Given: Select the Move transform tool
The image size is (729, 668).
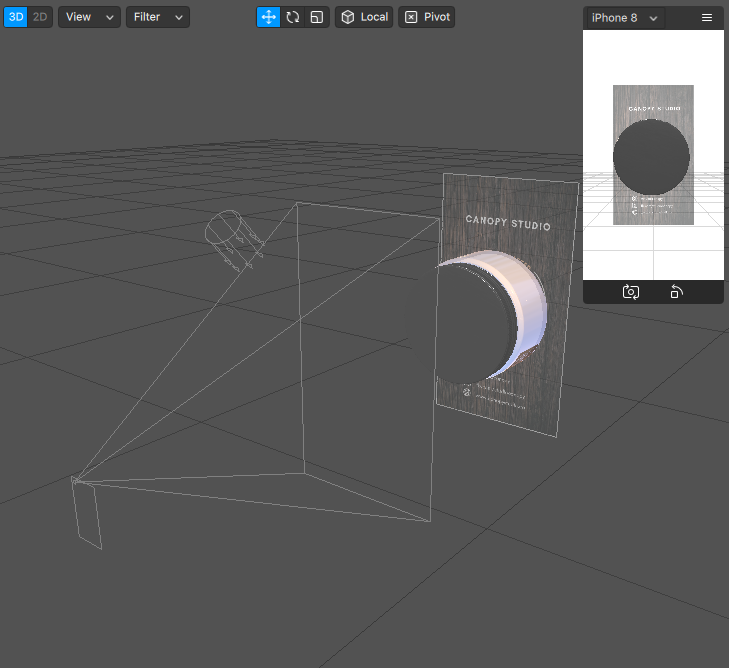Looking at the screenshot, I should pyautogui.click(x=269, y=17).
